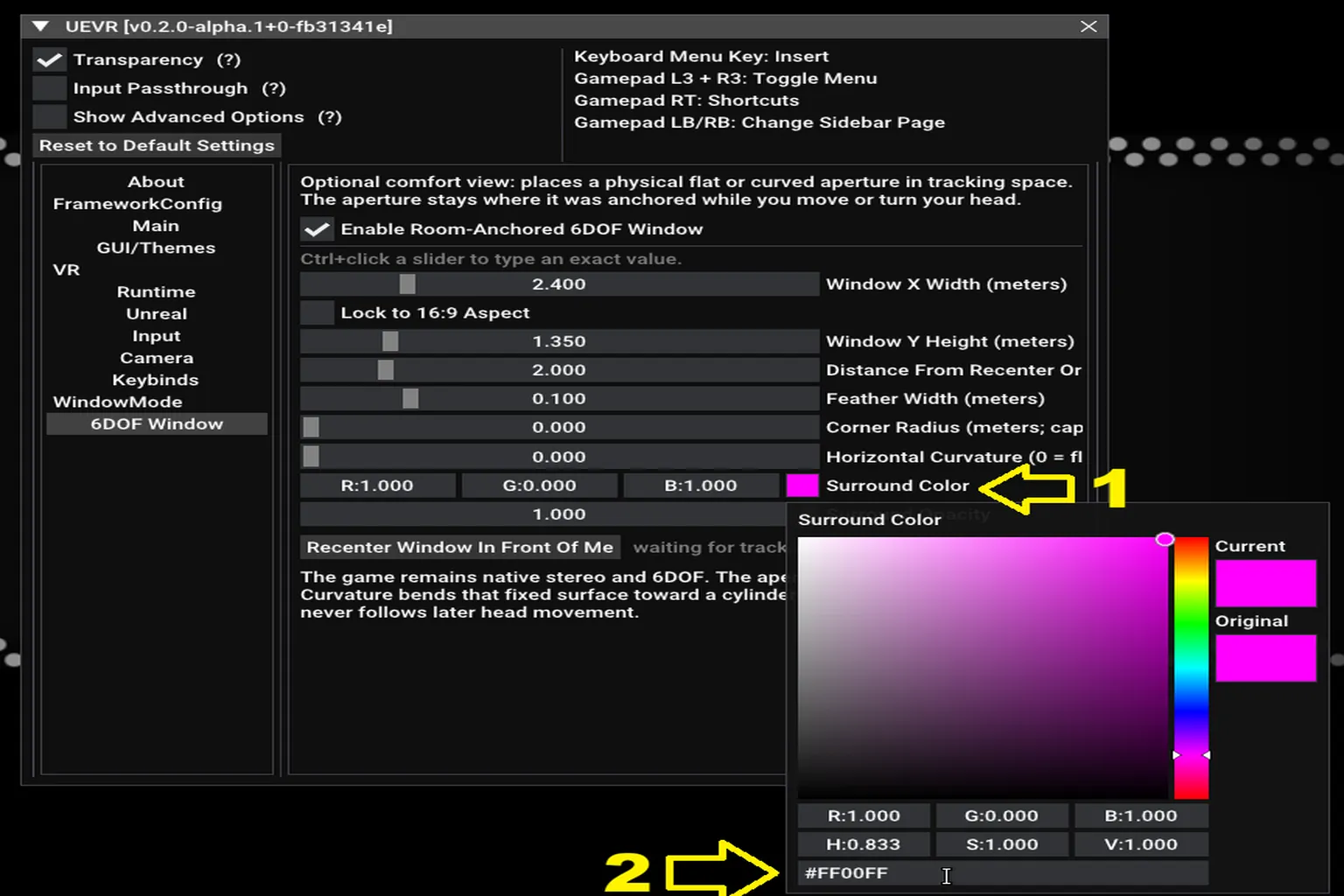Image resolution: width=1344 pixels, height=896 pixels.
Task: Open the About sidebar page
Action: [156, 182]
